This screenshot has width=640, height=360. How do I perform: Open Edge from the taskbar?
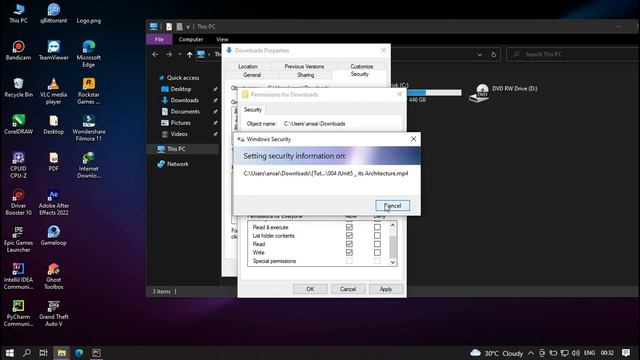point(79,353)
